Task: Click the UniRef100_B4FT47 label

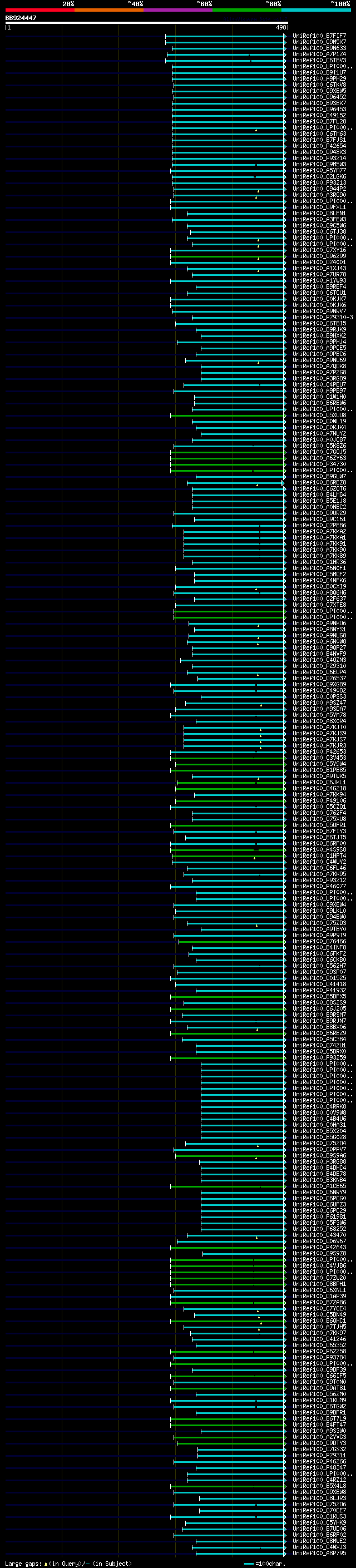Action: pyautogui.click(x=319, y=1425)
